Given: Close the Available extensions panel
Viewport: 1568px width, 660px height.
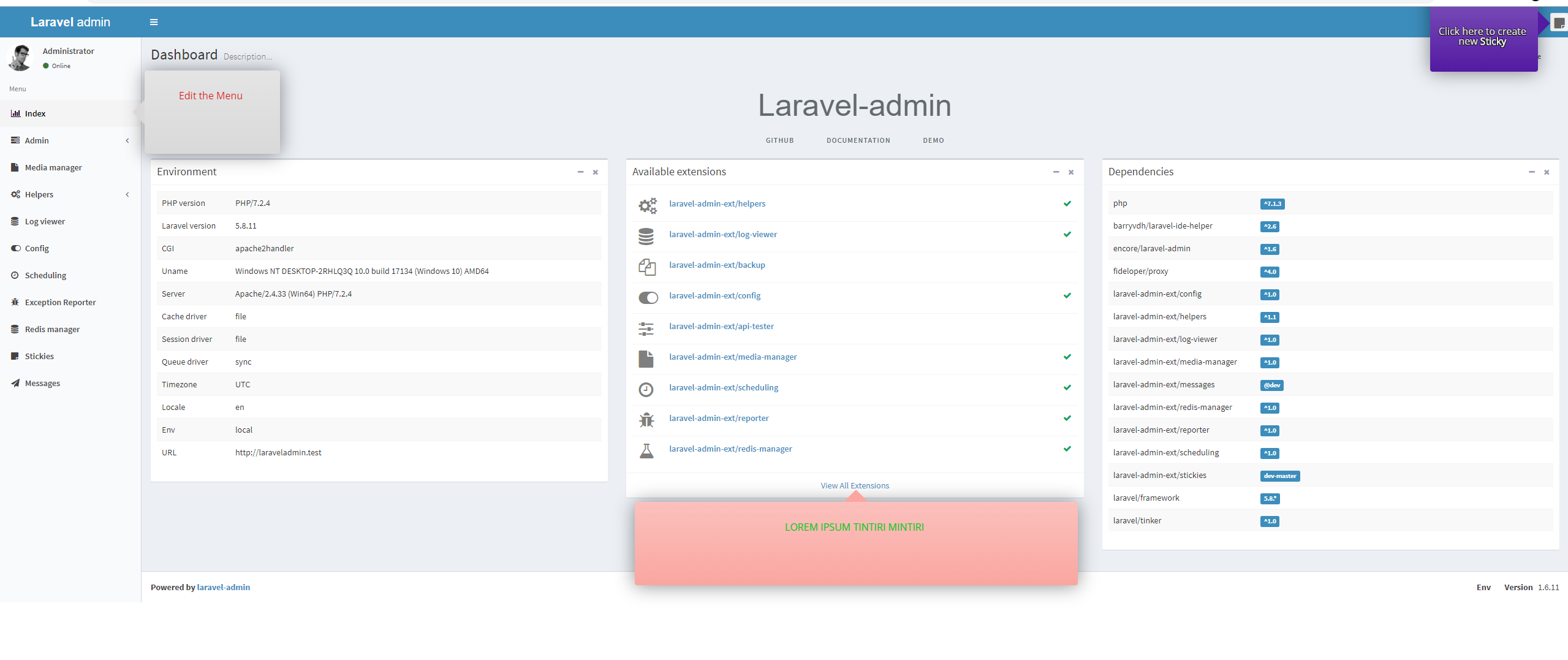Looking at the screenshot, I should (1071, 172).
